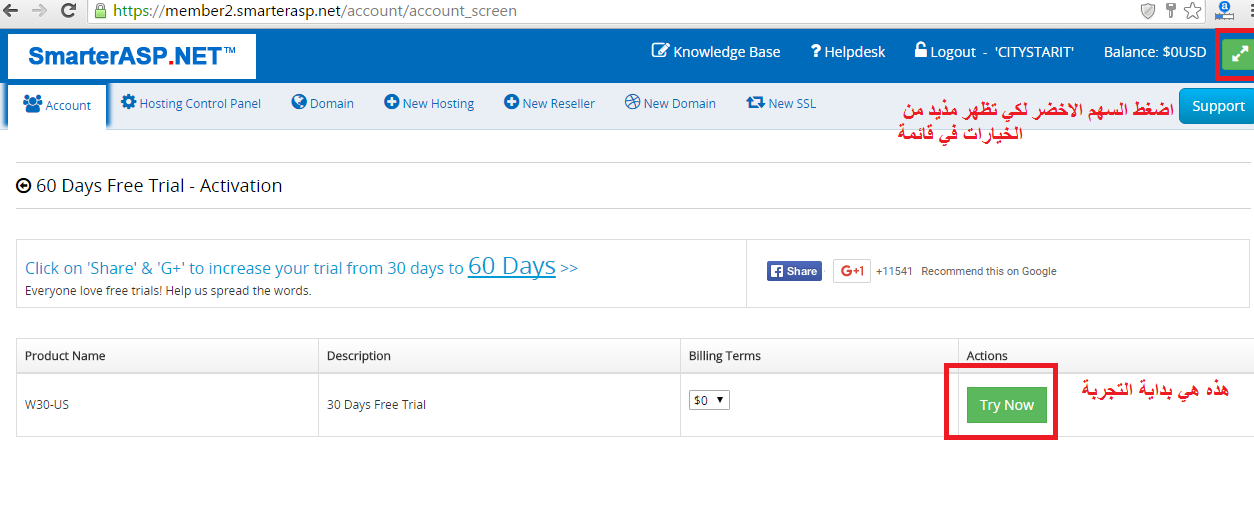The height and width of the screenshot is (516, 1254).
Task: Click the green Try Now button
Action: (1006, 405)
